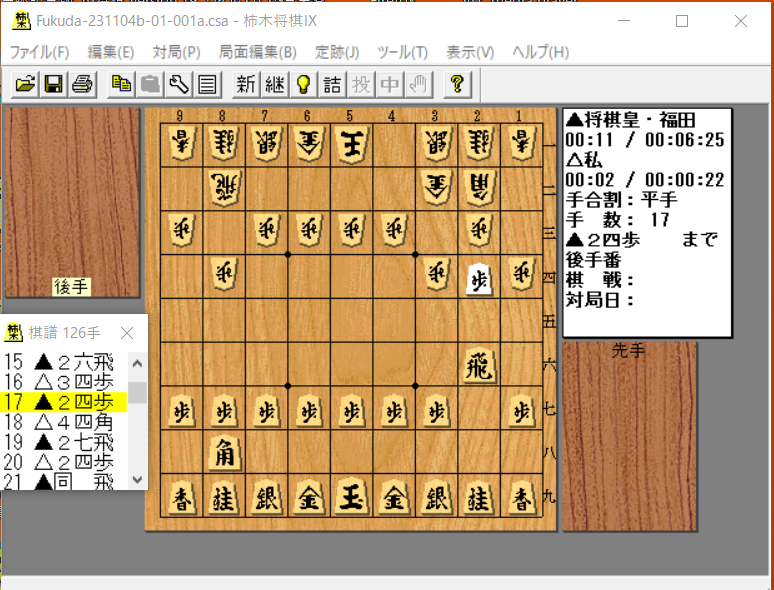Open the 編集(E) menu
The height and width of the screenshot is (590, 774).
click(x=111, y=52)
